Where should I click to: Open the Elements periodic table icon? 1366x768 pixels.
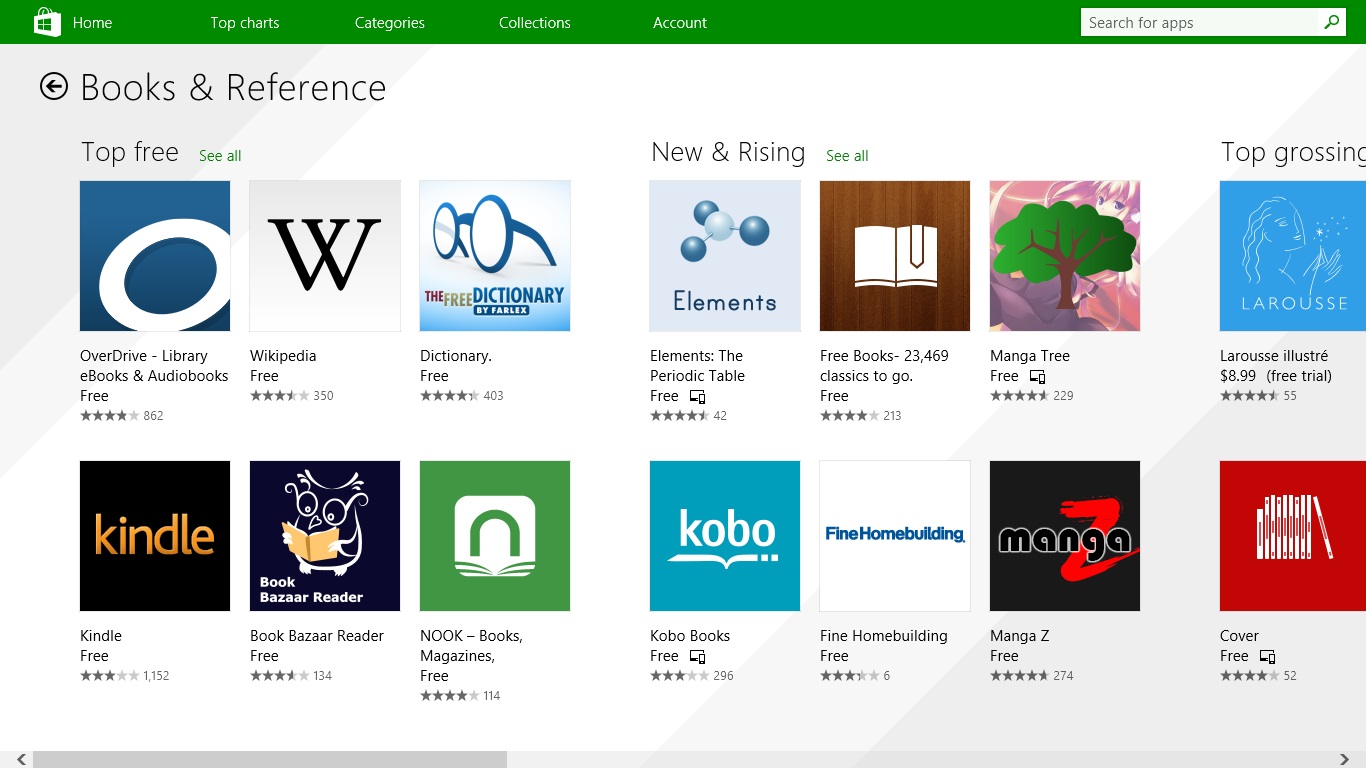coord(725,256)
